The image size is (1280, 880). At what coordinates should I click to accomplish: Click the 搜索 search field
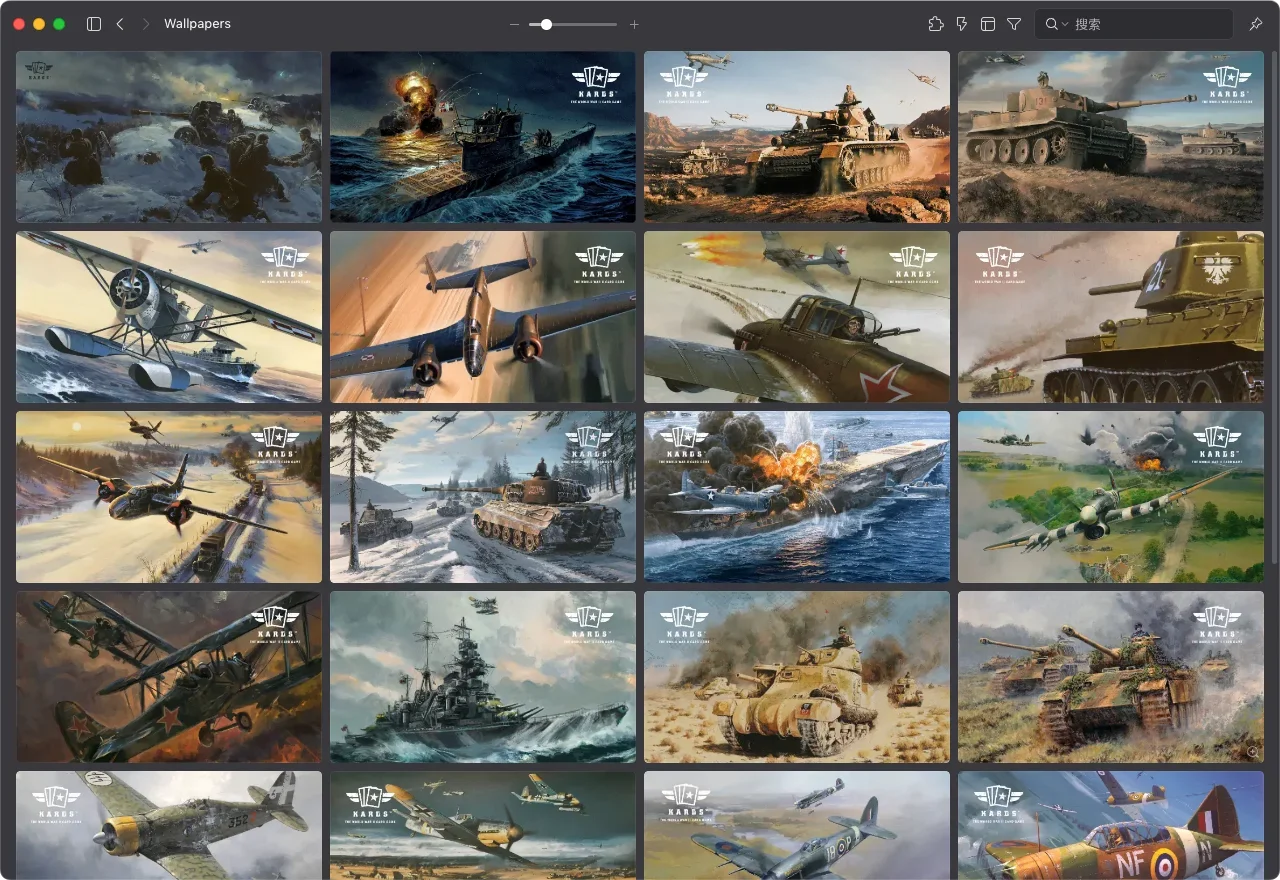click(1133, 24)
